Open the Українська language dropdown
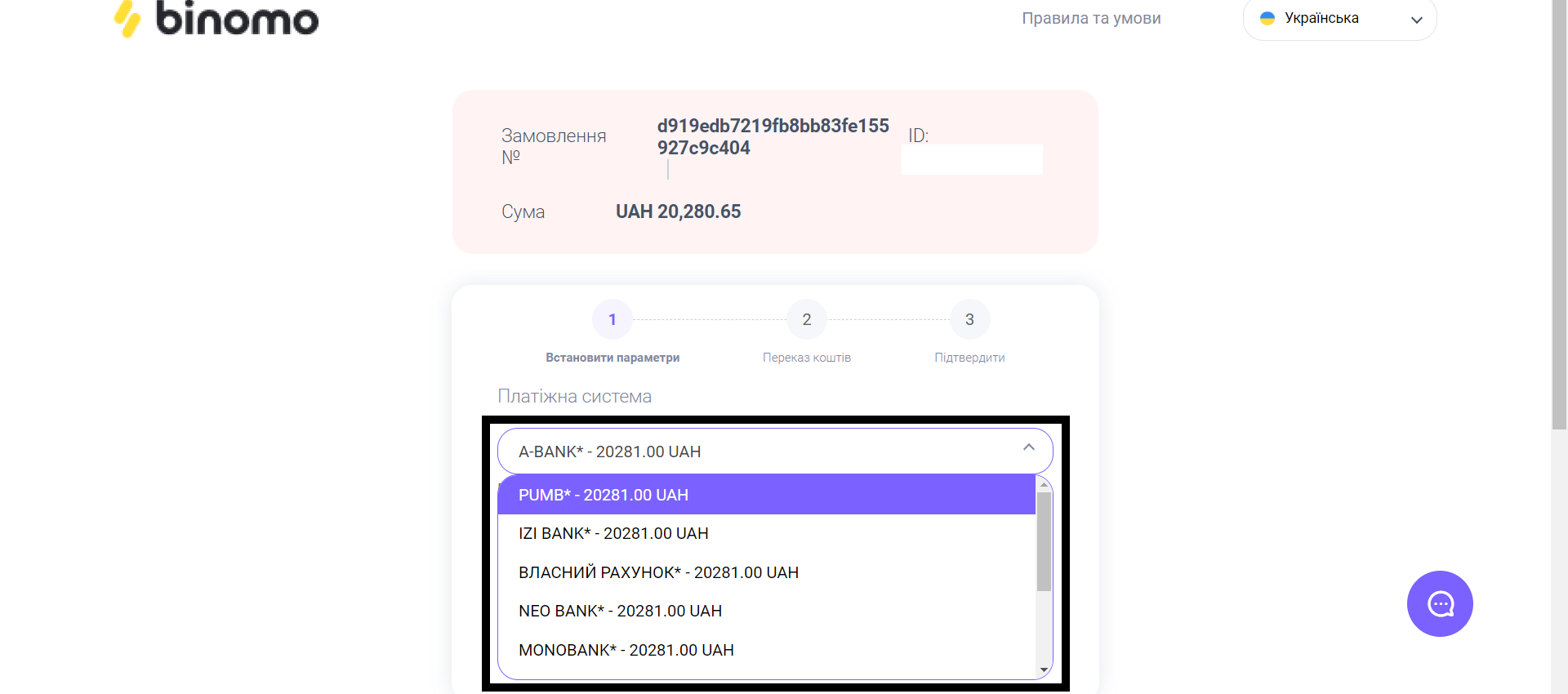Screen dimensions: 1568x694 click(x=1339, y=19)
